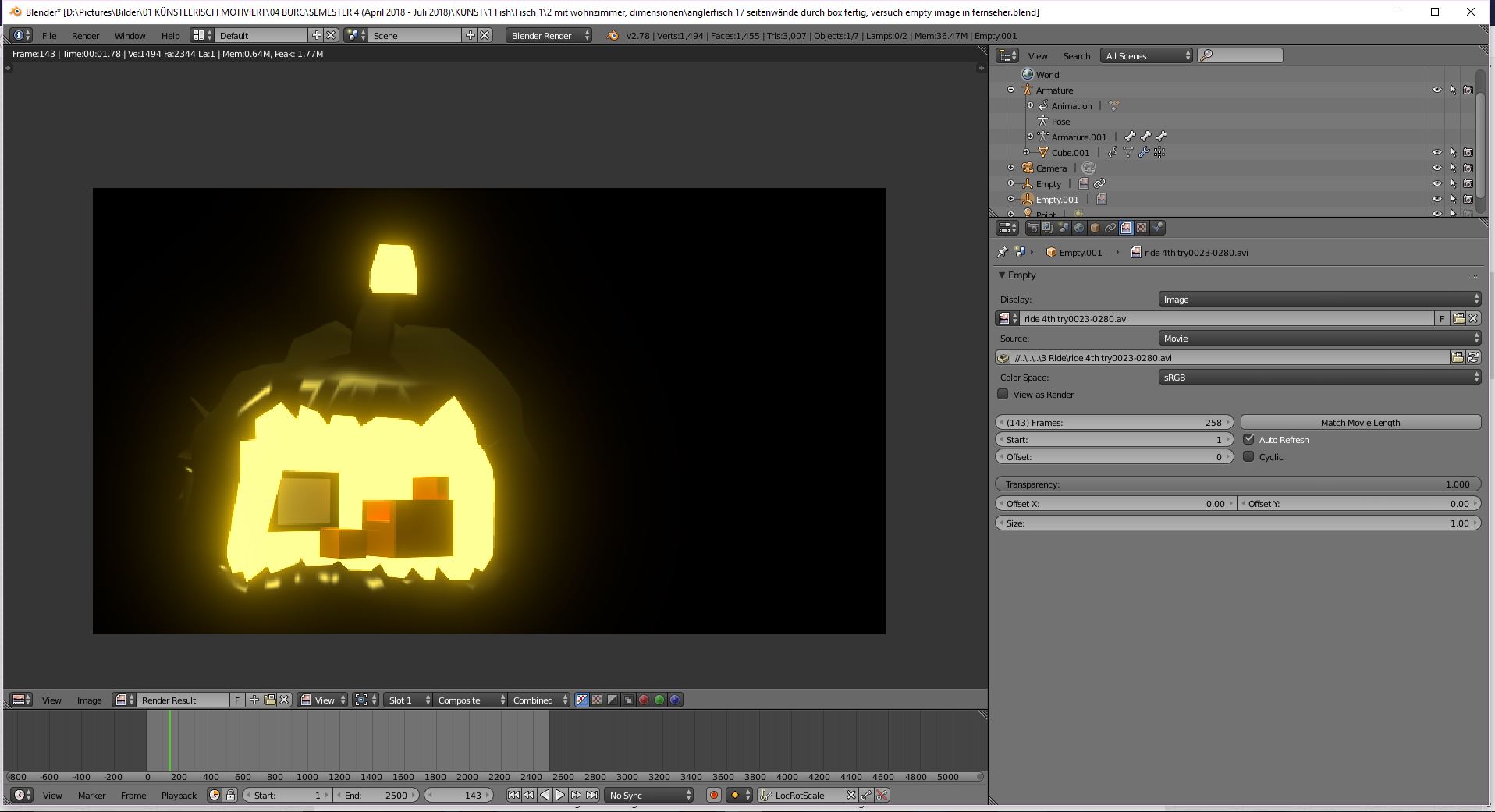This screenshot has height=812, width=1495.
Task: Disable the Auto Refresh checkbox
Action: pos(1248,439)
